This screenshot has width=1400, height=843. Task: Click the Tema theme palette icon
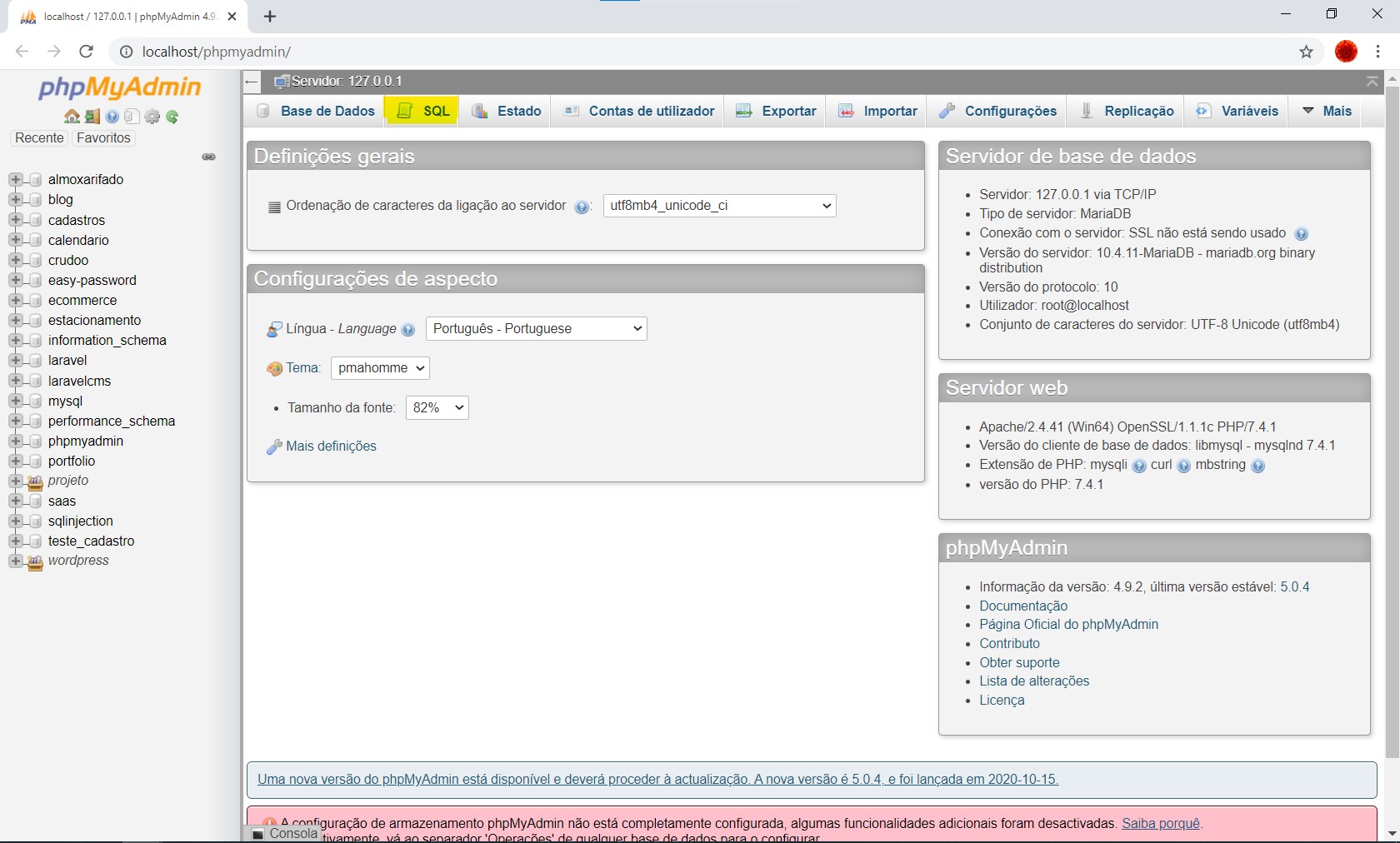coord(274,369)
